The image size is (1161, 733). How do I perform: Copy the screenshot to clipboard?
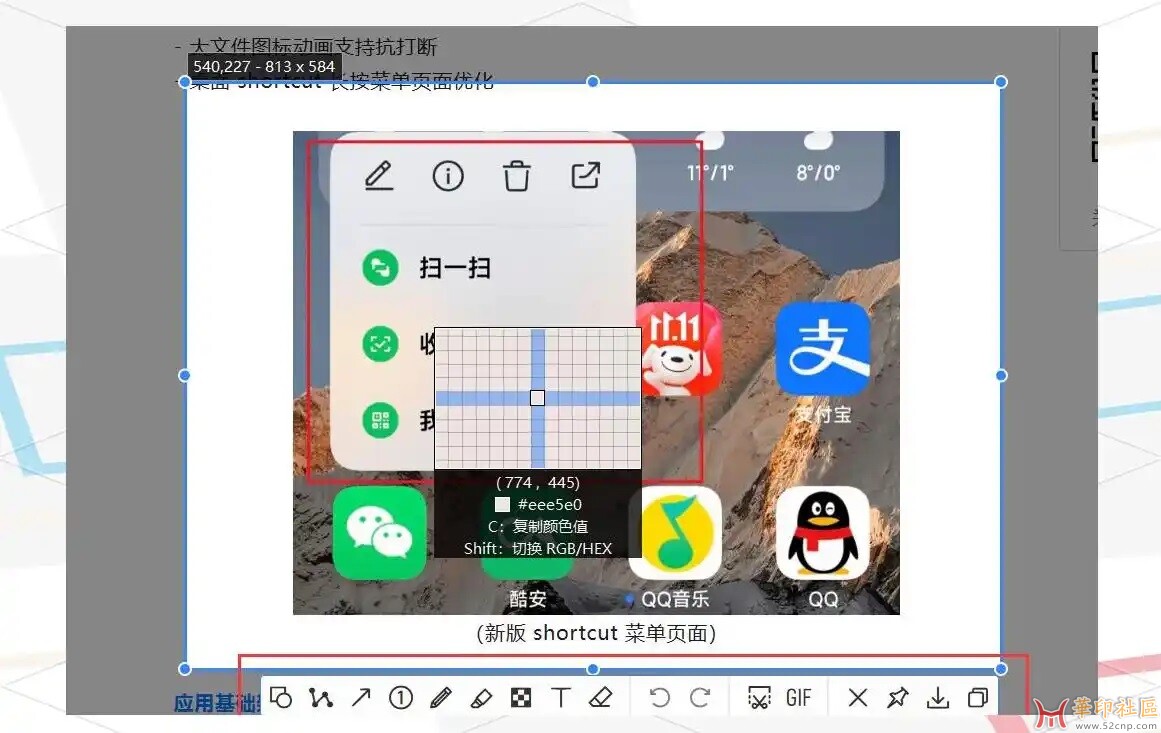977,697
